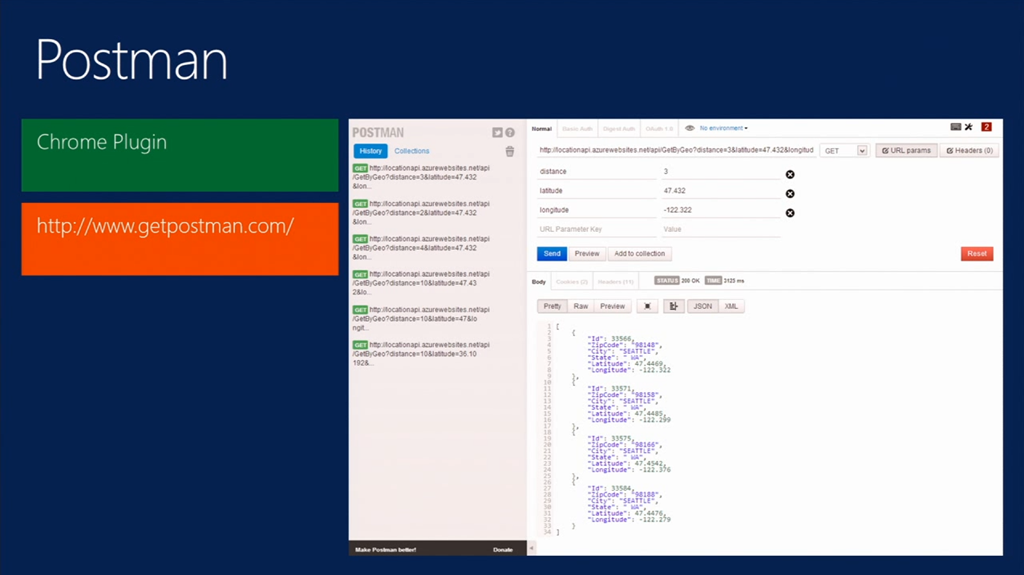Click the distance value field showing 3

click(x=720, y=171)
